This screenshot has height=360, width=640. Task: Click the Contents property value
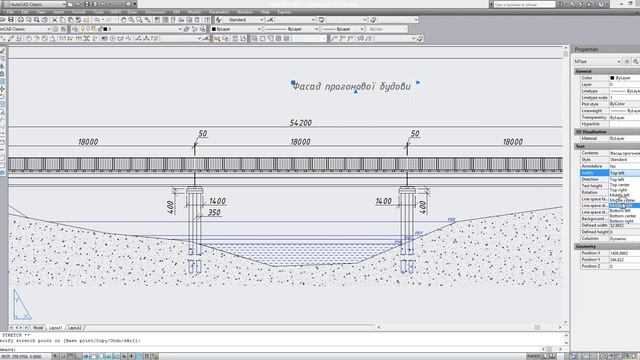624,153
